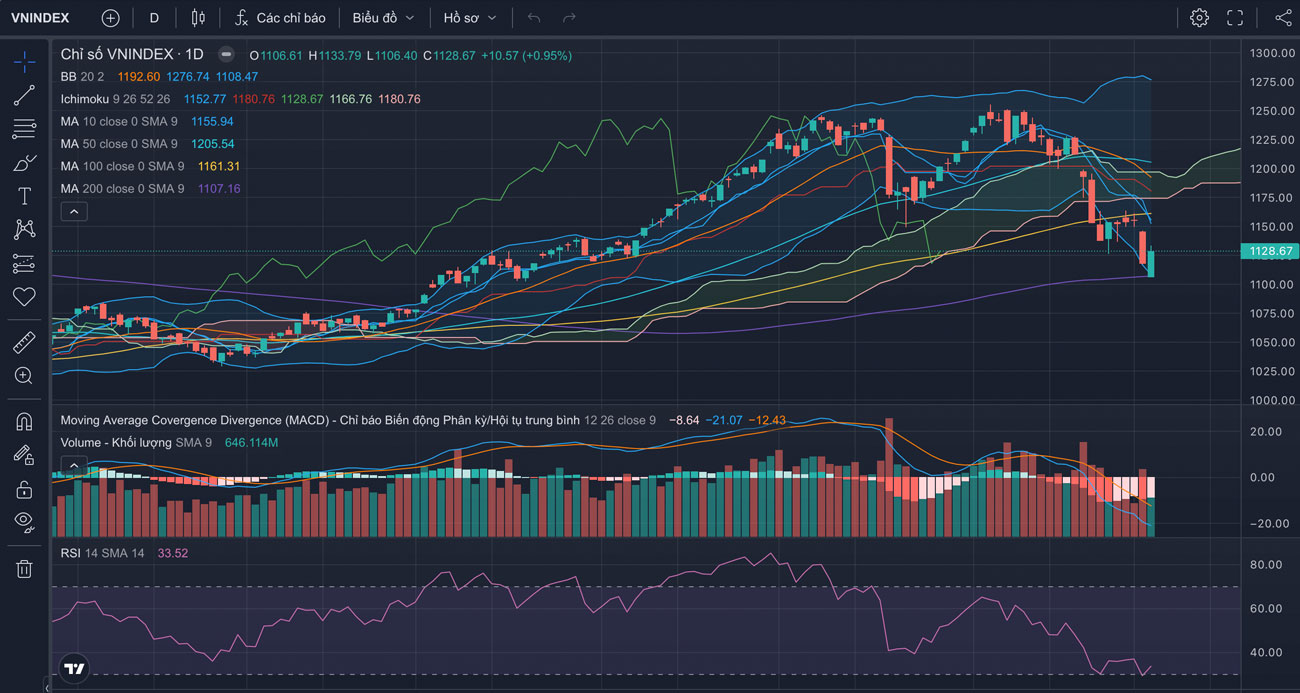Click the share chart icon
This screenshot has width=1300, height=693.
[1283, 18]
